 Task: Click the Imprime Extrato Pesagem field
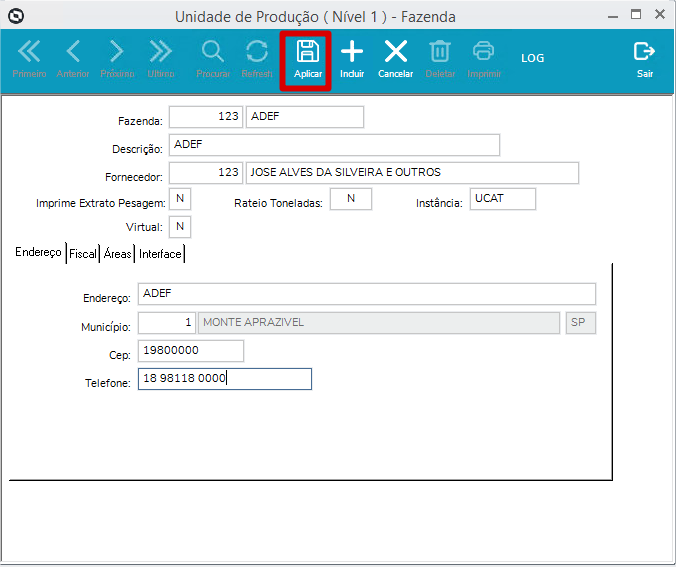point(180,199)
